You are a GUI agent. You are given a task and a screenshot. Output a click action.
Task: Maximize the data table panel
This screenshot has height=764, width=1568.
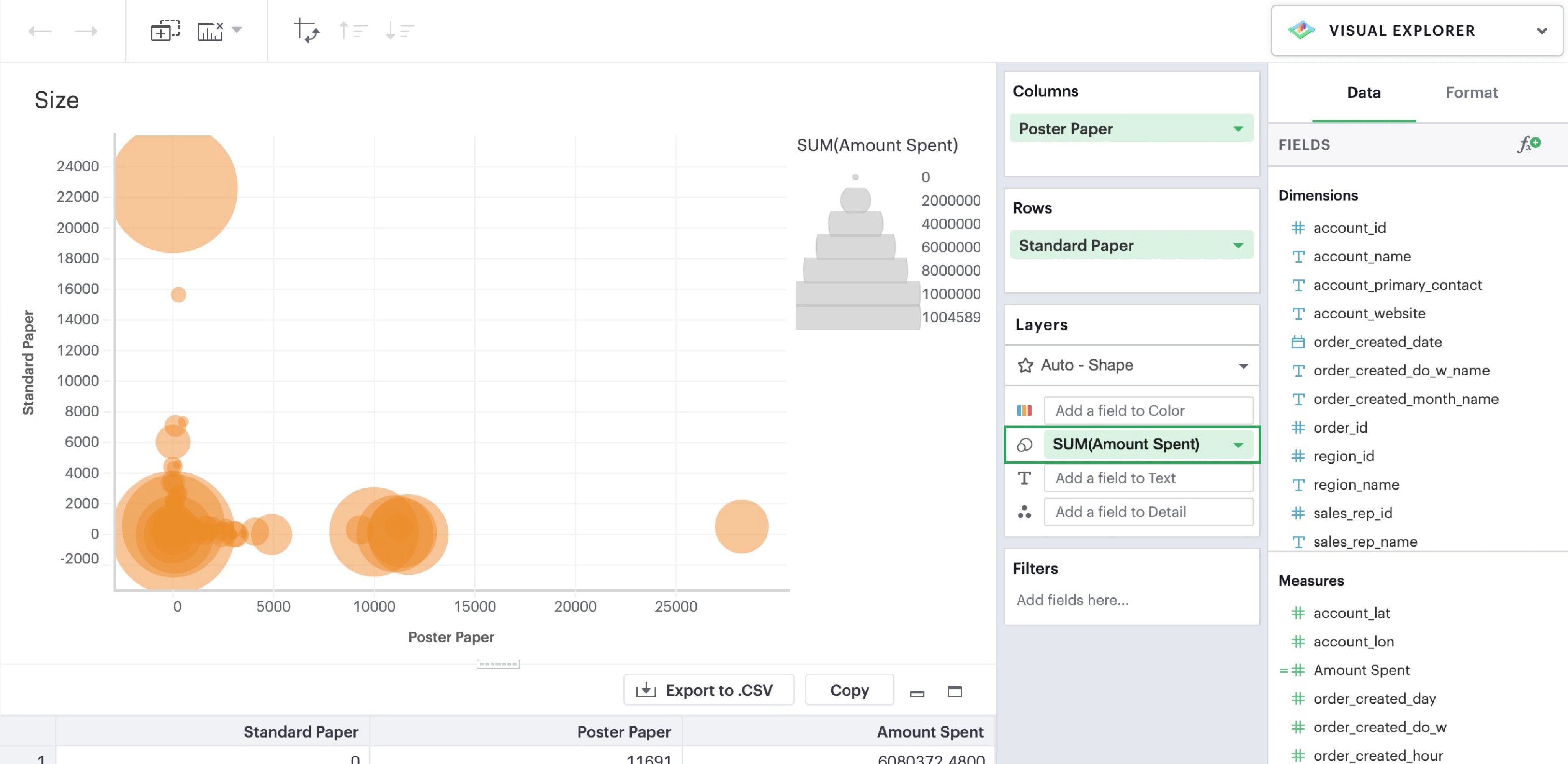point(955,691)
